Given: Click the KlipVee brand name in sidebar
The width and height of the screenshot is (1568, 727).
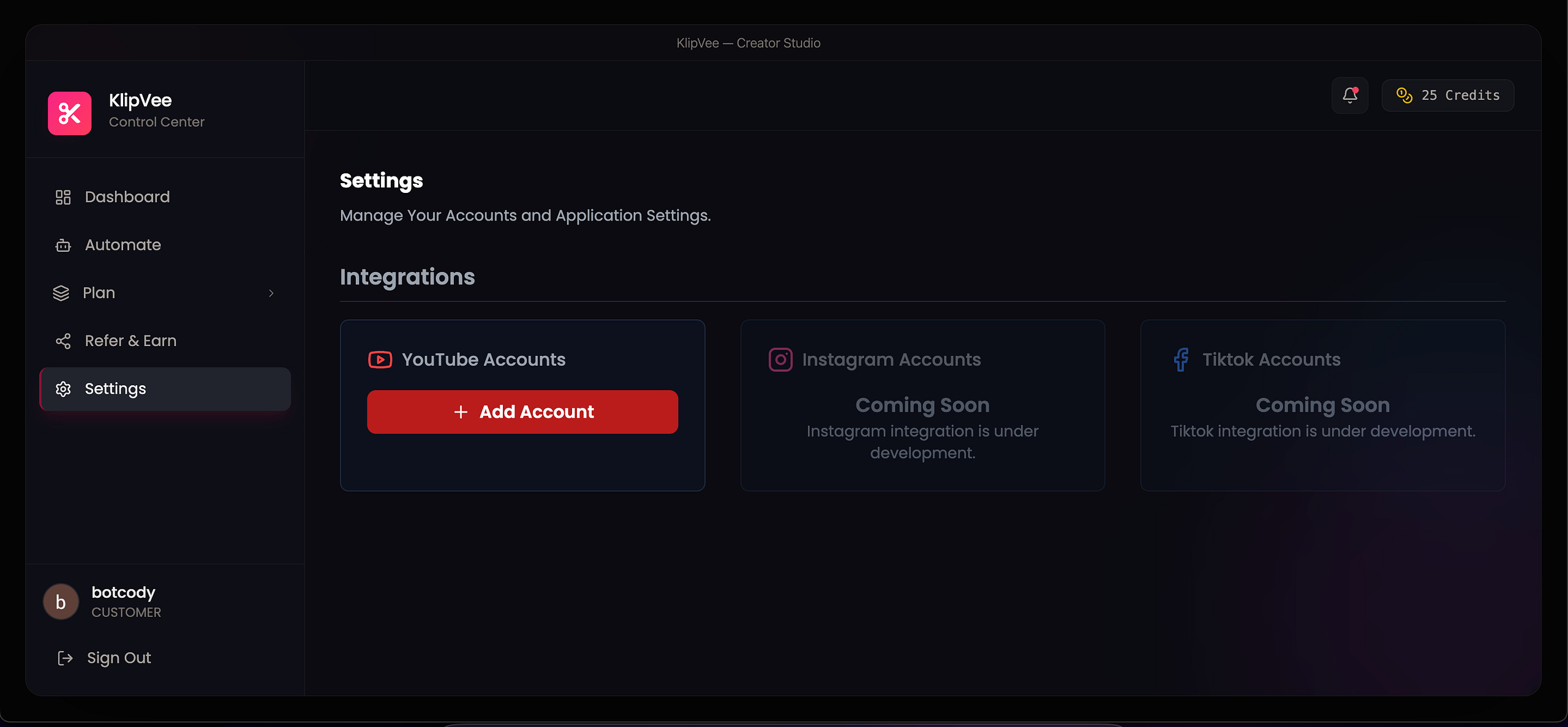Looking at the screenshot, I should click(140, 100).
